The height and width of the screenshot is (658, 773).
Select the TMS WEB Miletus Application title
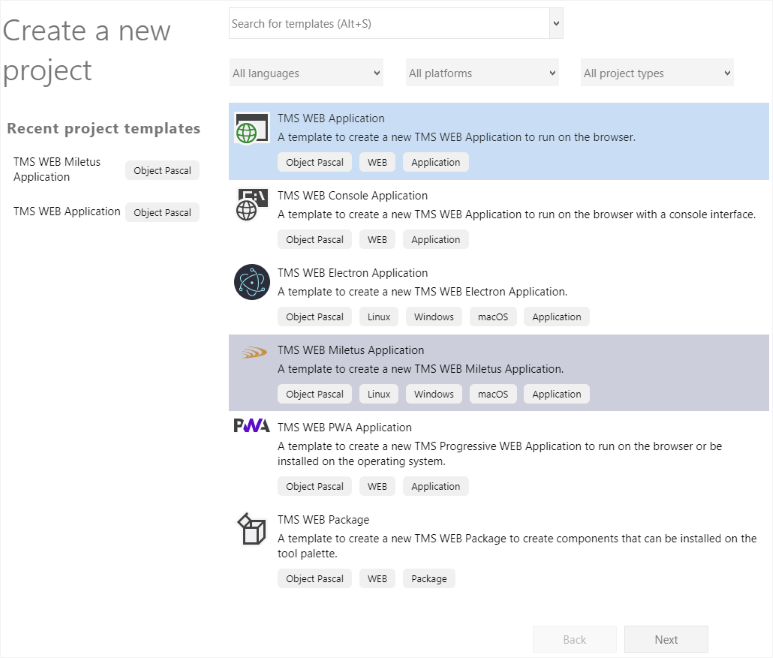click(351, 350)
